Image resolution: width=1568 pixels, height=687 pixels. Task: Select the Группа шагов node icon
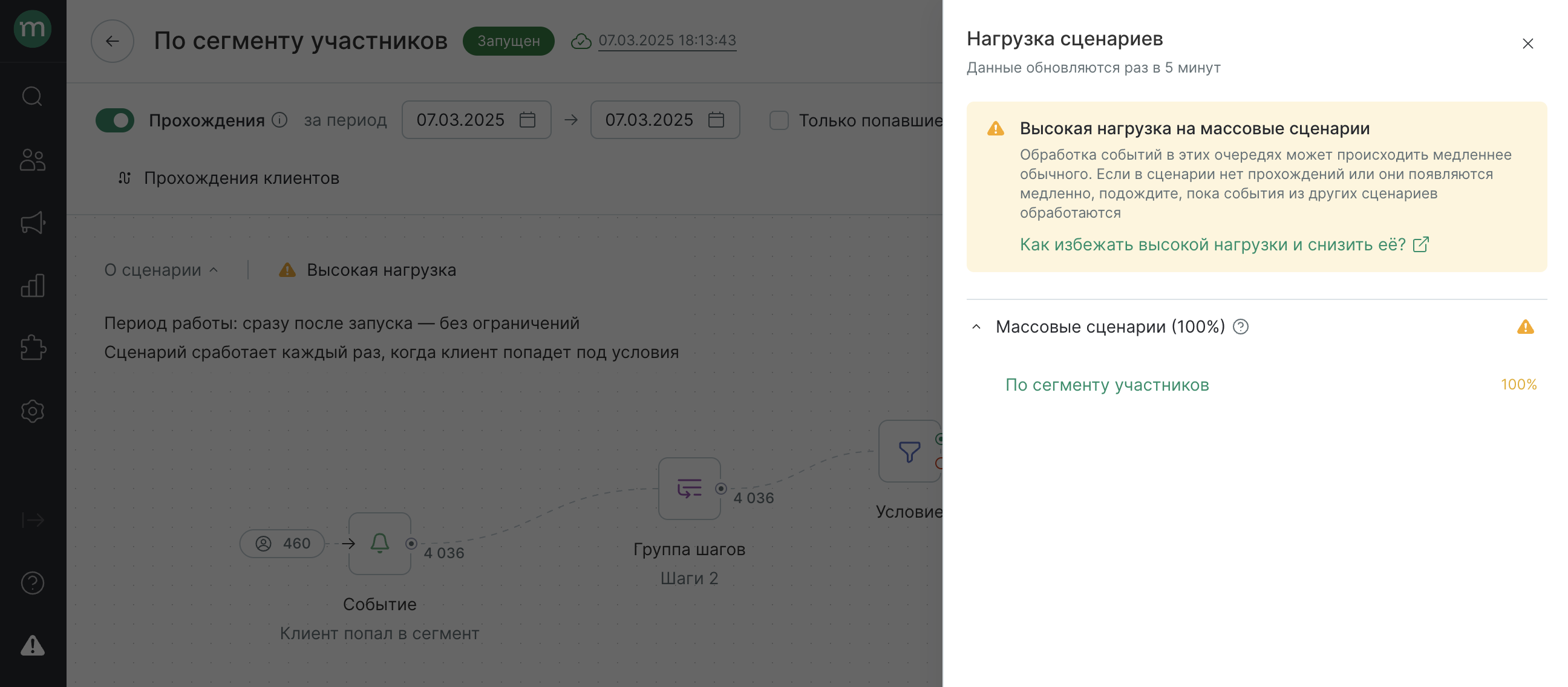click(690, 489)
